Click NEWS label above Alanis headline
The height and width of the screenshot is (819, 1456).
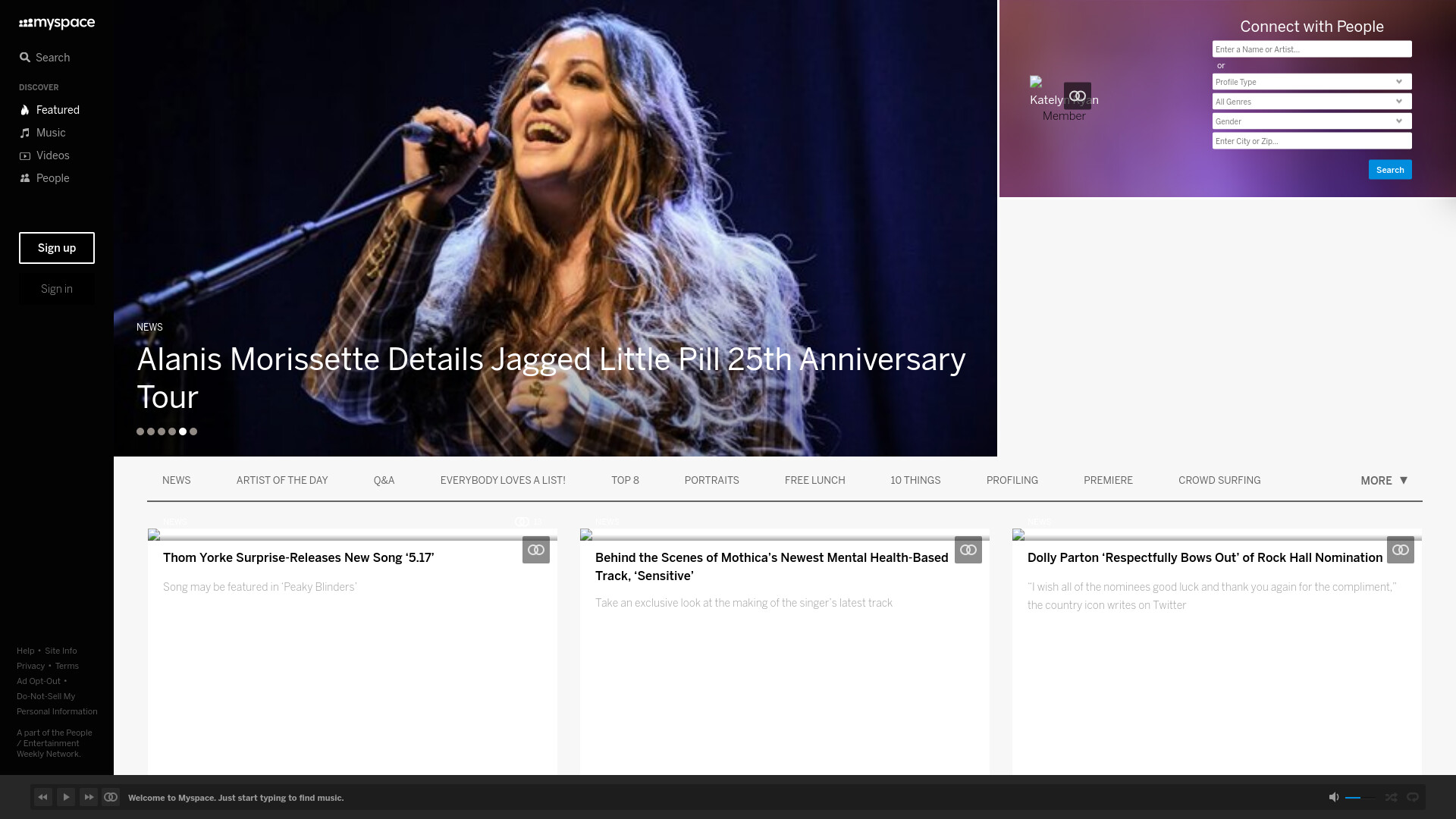149,328
